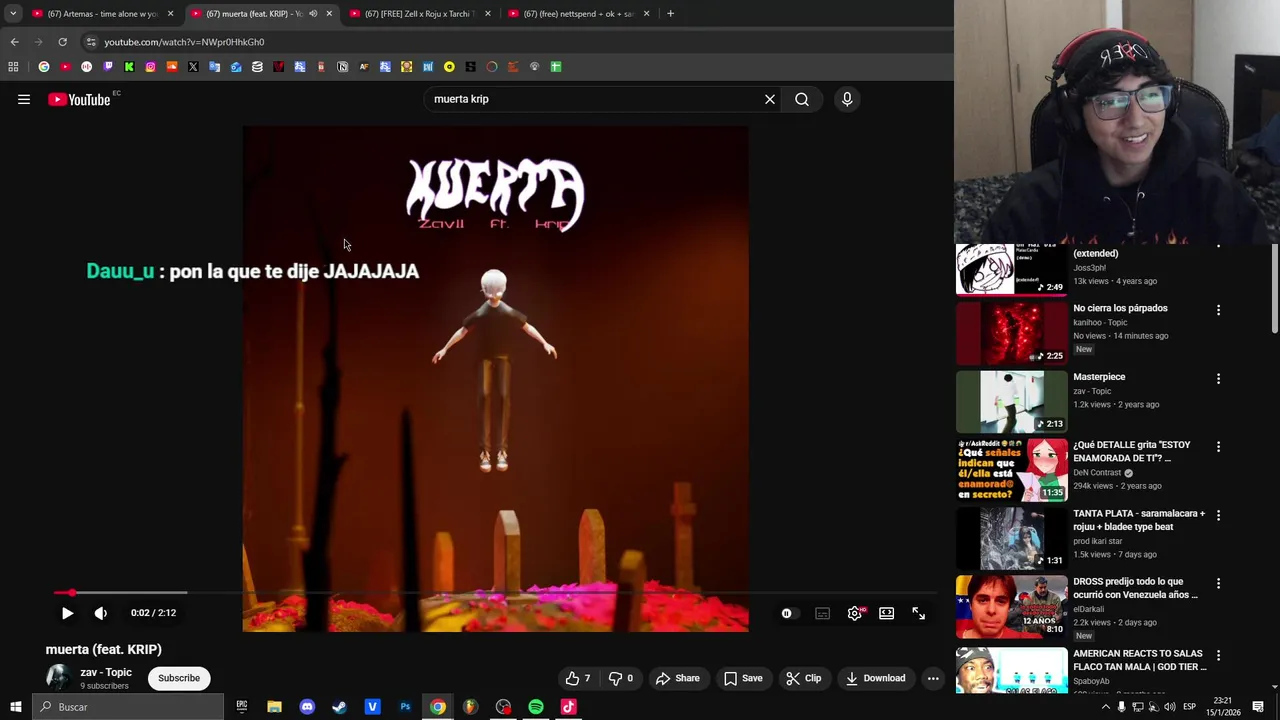Download the video
Image resolution: width=1280 pixels, height=720 pixels.
point(875,678)
